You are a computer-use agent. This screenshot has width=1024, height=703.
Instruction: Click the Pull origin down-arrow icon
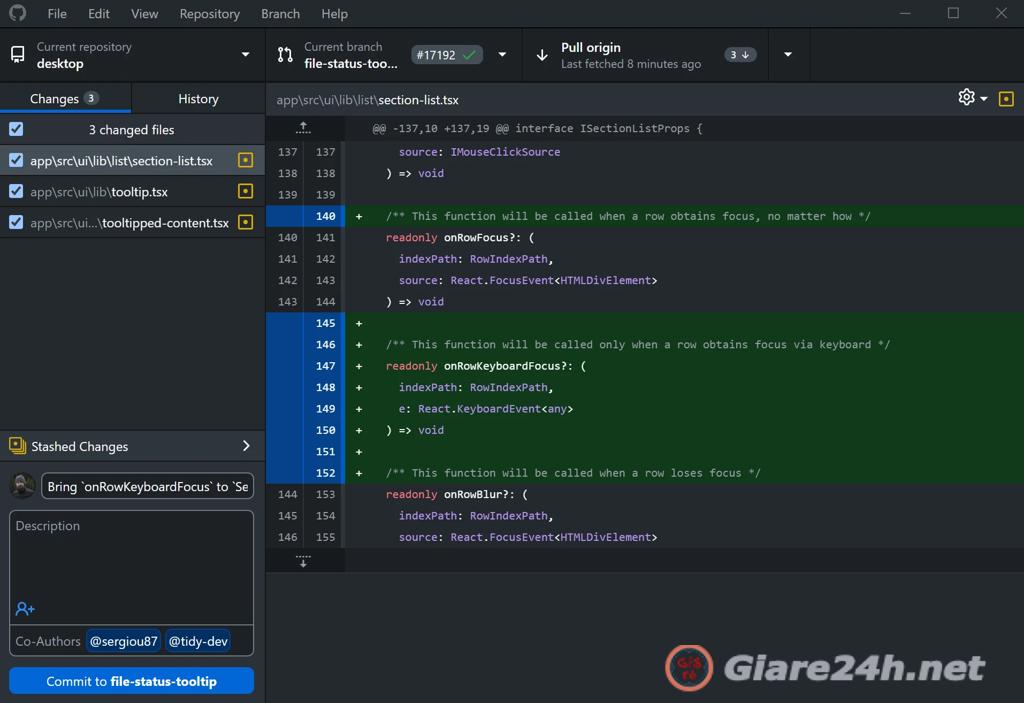coord(541,55)
